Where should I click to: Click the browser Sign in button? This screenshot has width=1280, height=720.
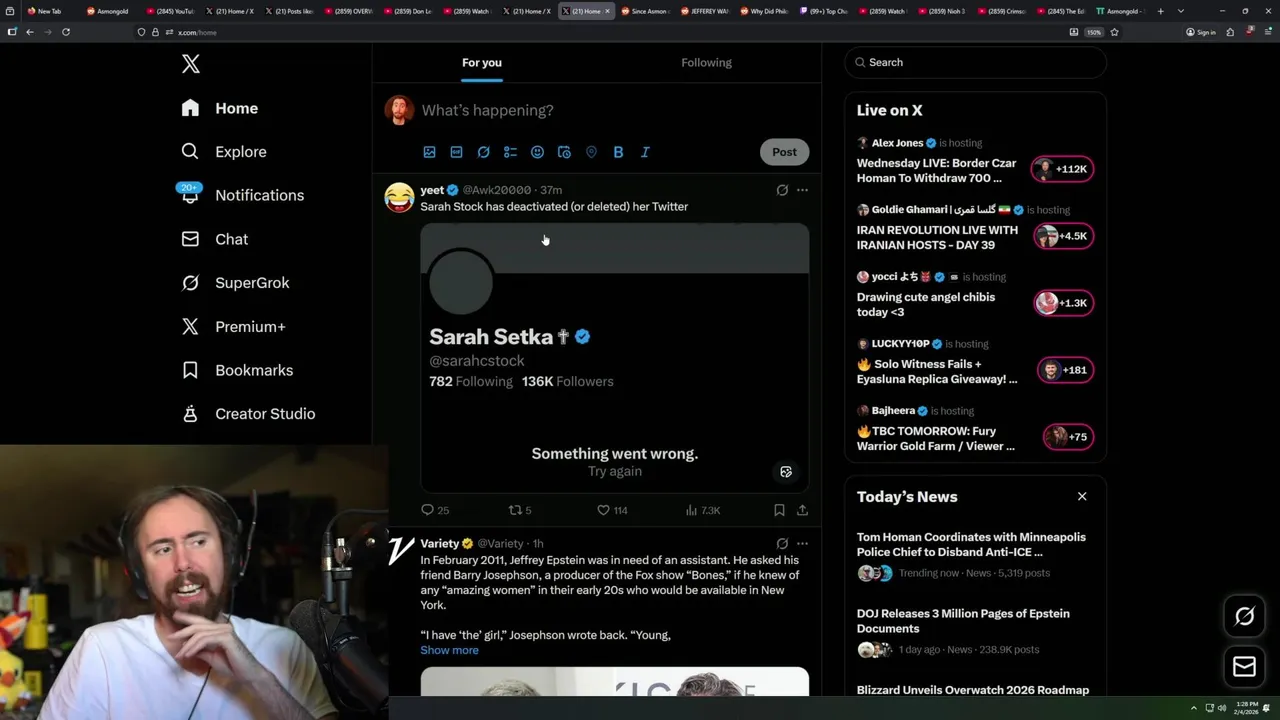pos(1201,32)
